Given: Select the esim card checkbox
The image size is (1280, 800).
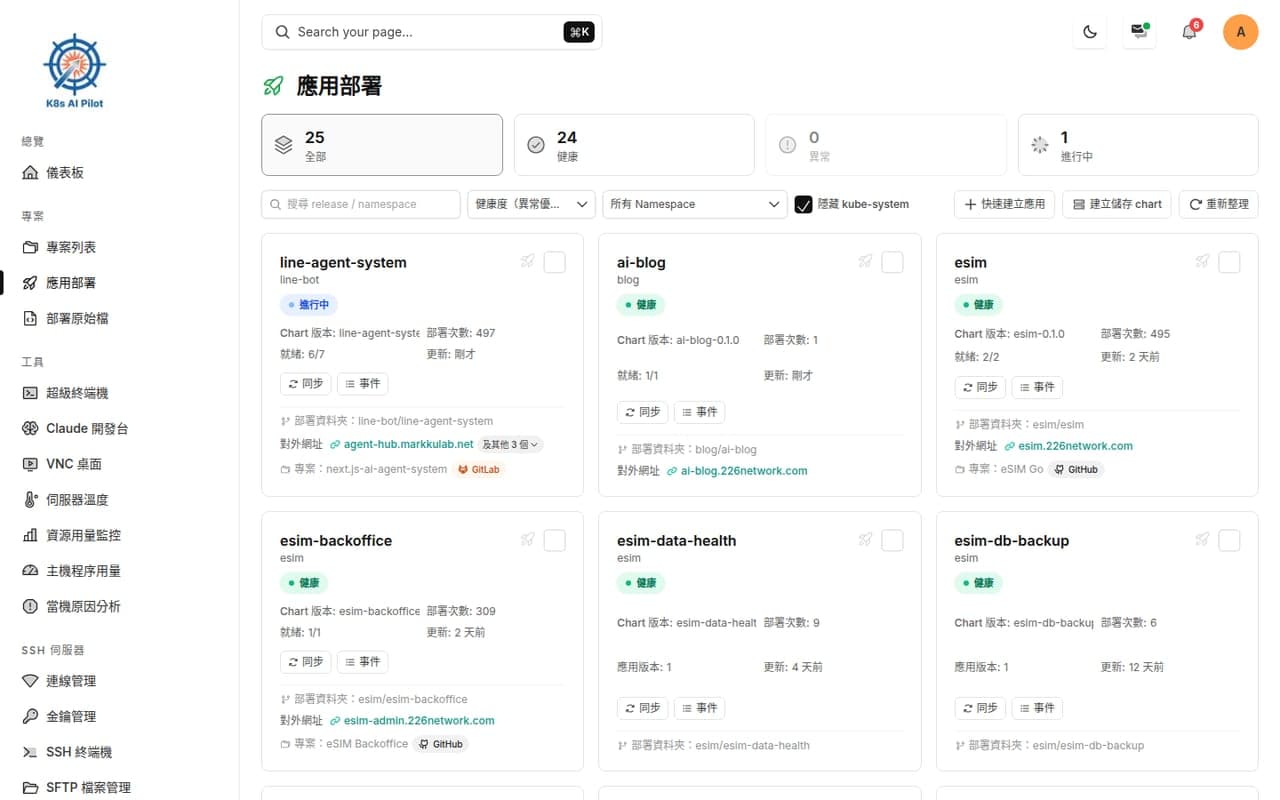Looking at the screenshot, I should [x=1229, y=262].
